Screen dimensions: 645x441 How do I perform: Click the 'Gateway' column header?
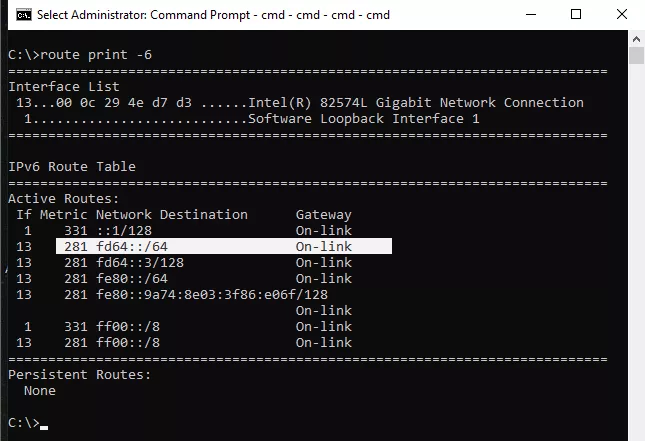[324, 214]
